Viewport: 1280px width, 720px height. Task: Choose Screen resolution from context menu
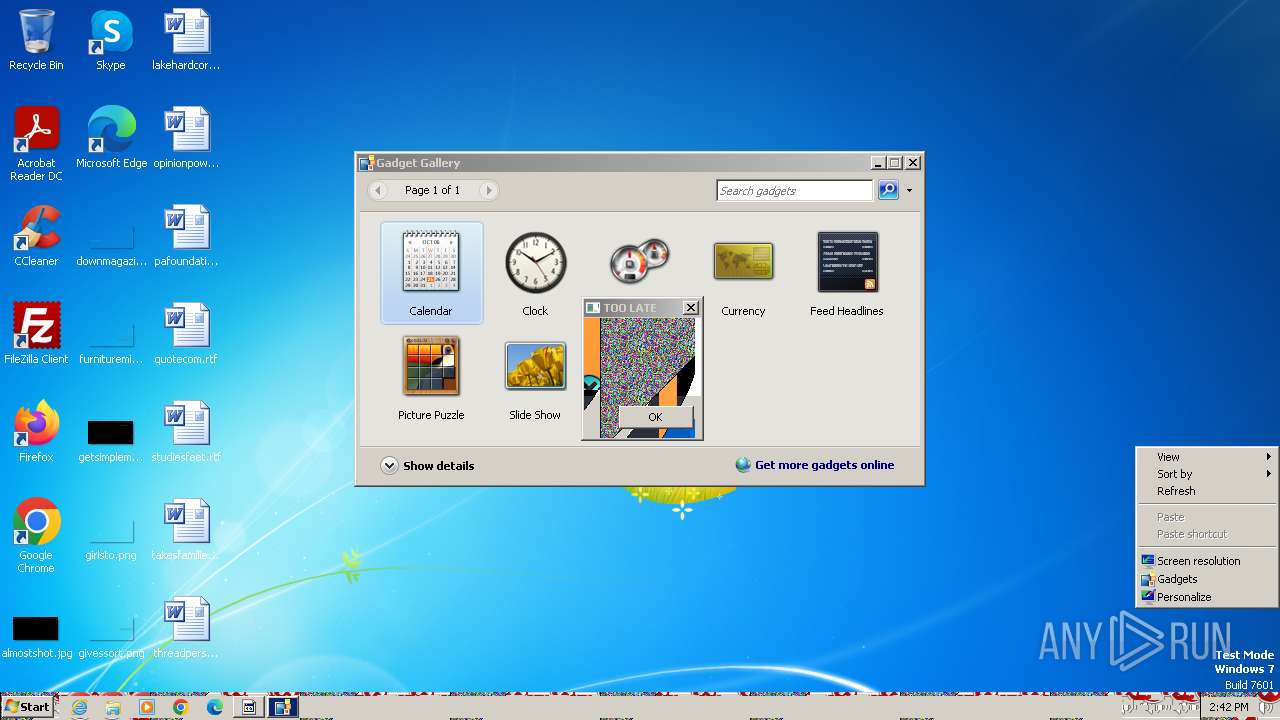(1207, 561)
